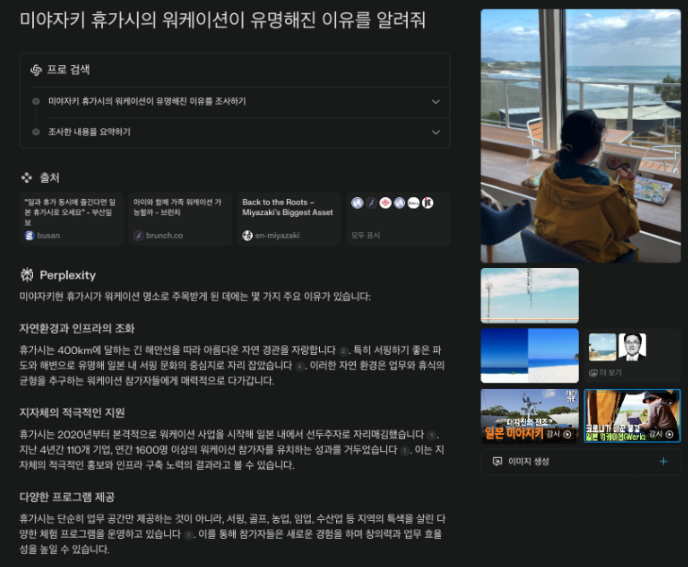Screen dimensions: 688x567
Task: Click first favicon in the 모두 표시 card
Action: tap(357, 203)
